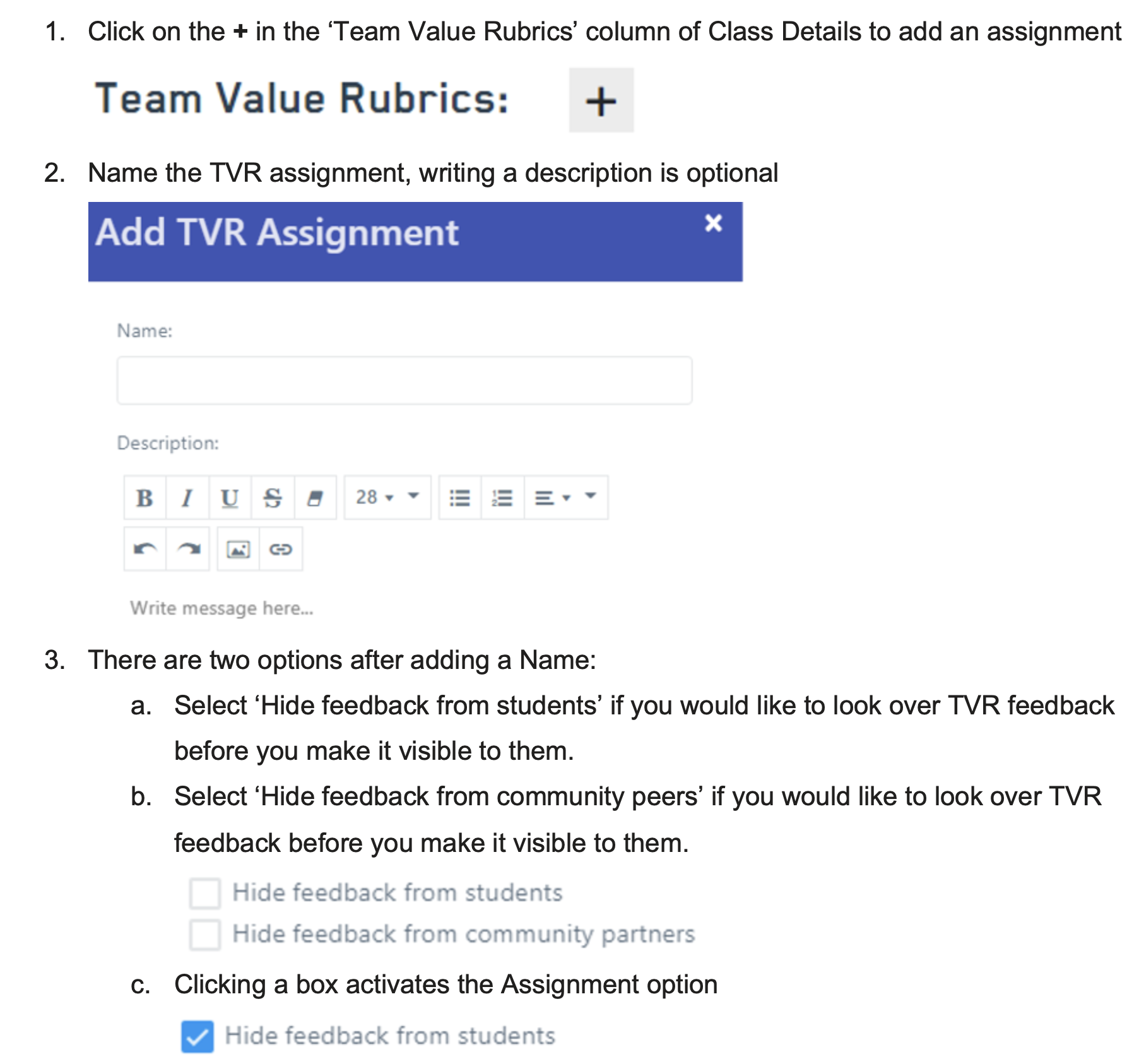Close the Add TVR Assignment dialog
Screen dimensions: 1127x1064
tap(713, 223)
